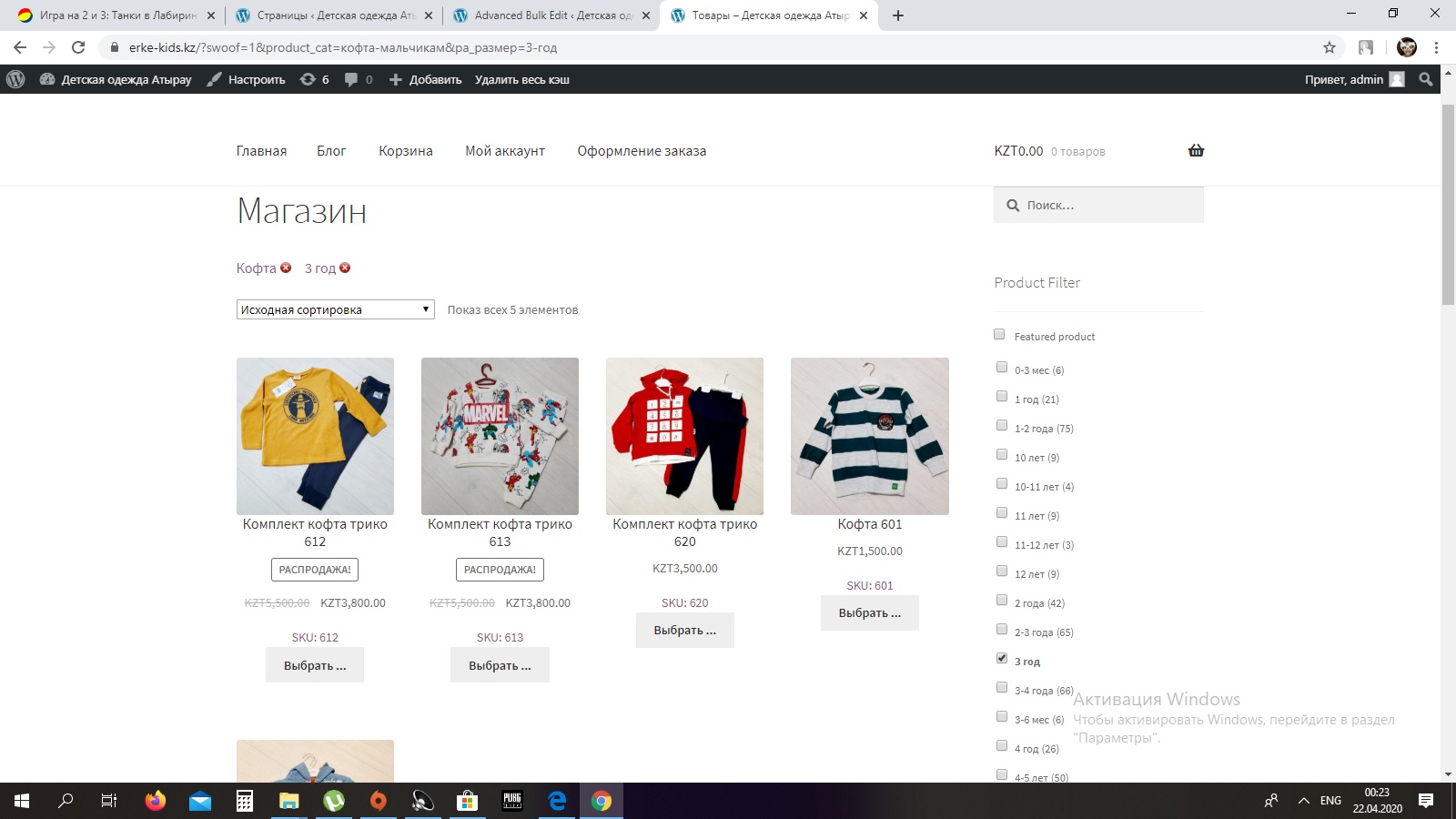Click Удалить весь кэш in admin bar
The height and width of the screenshot is (819, 1456).
[522, 79]
